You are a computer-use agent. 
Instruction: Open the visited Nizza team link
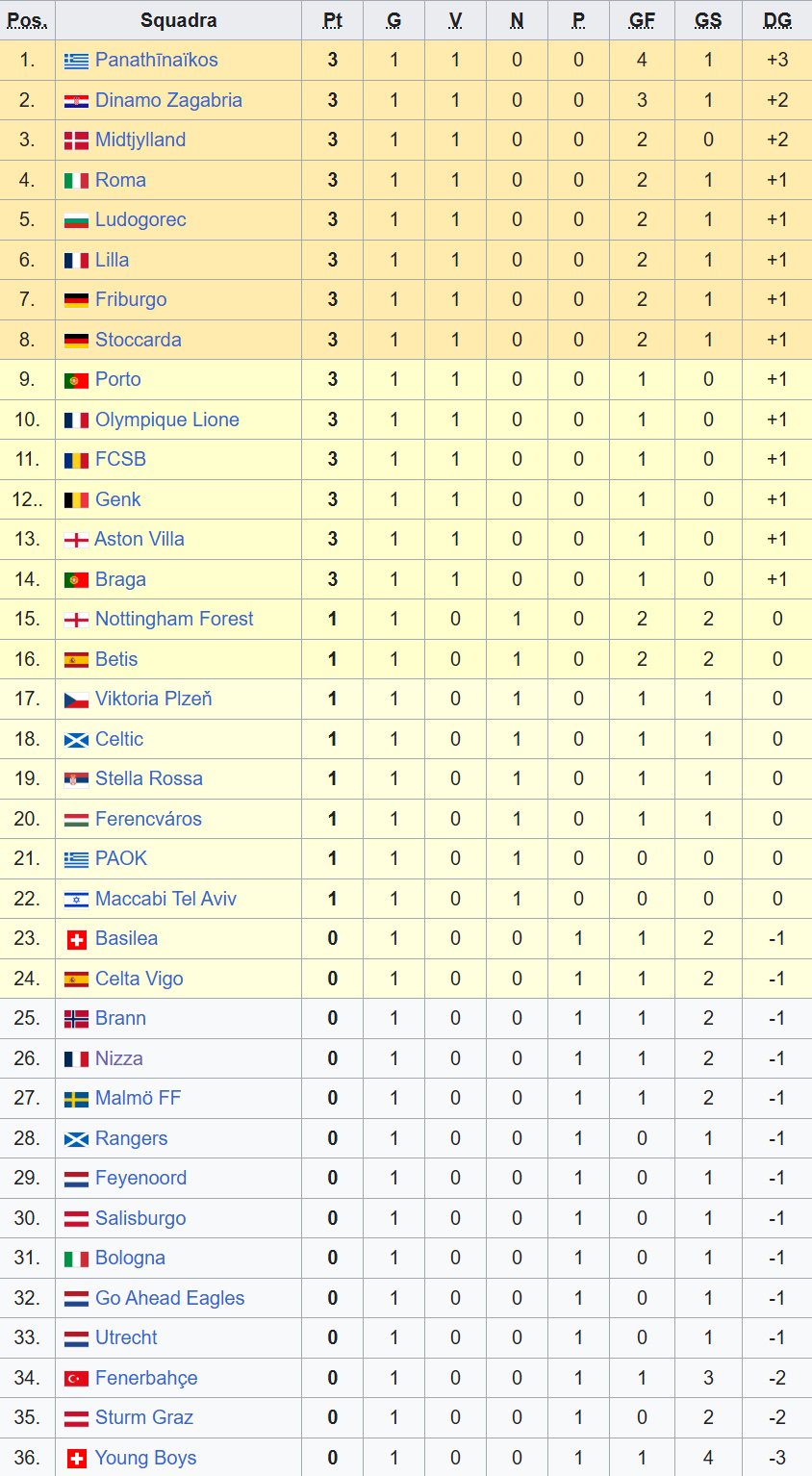tap(118, 1058)
